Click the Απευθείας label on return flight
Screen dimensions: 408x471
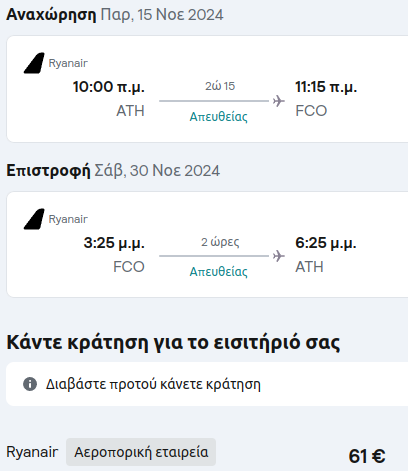pos(219,272)
